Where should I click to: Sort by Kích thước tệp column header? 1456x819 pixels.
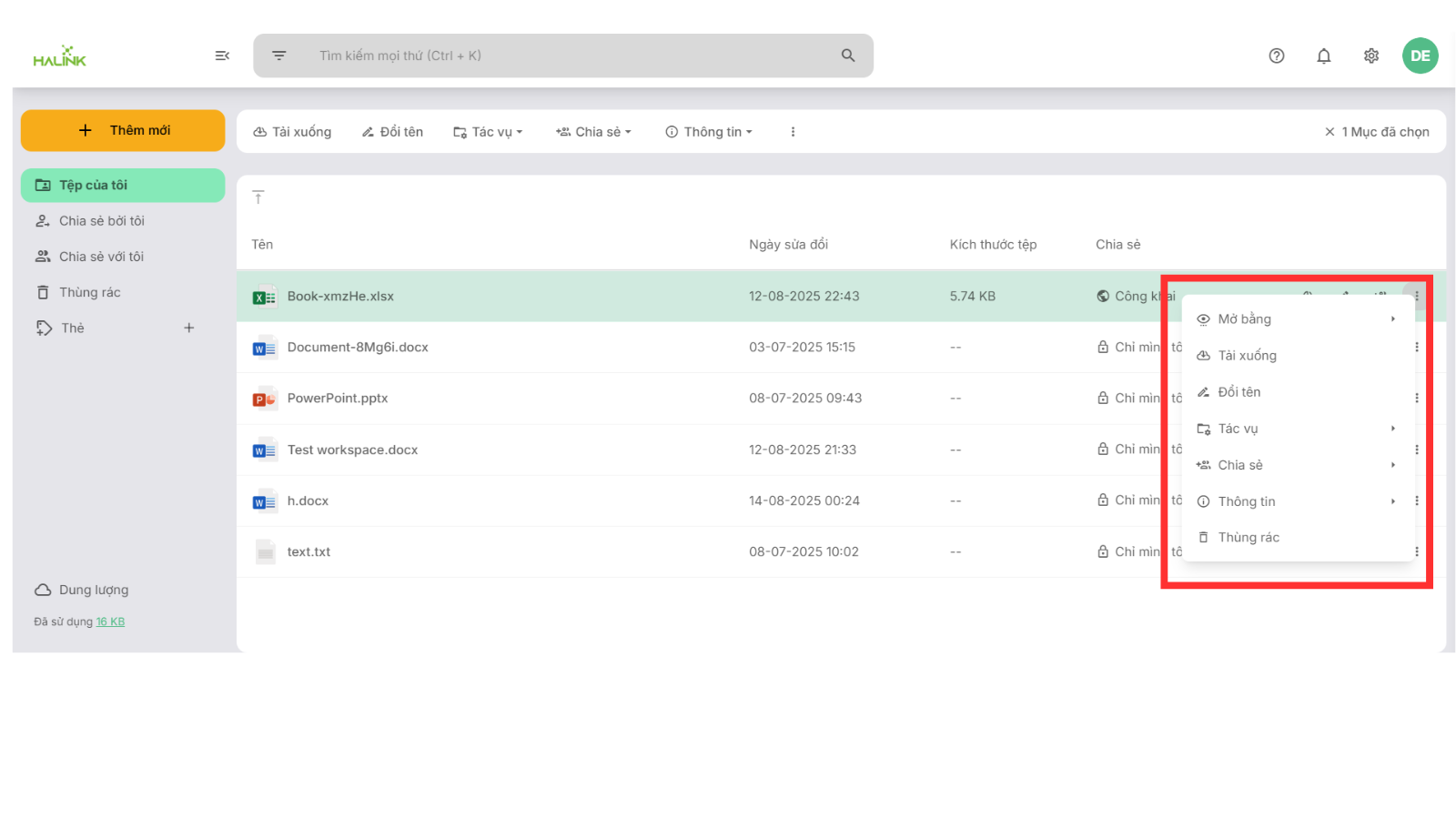click(993, 244)
